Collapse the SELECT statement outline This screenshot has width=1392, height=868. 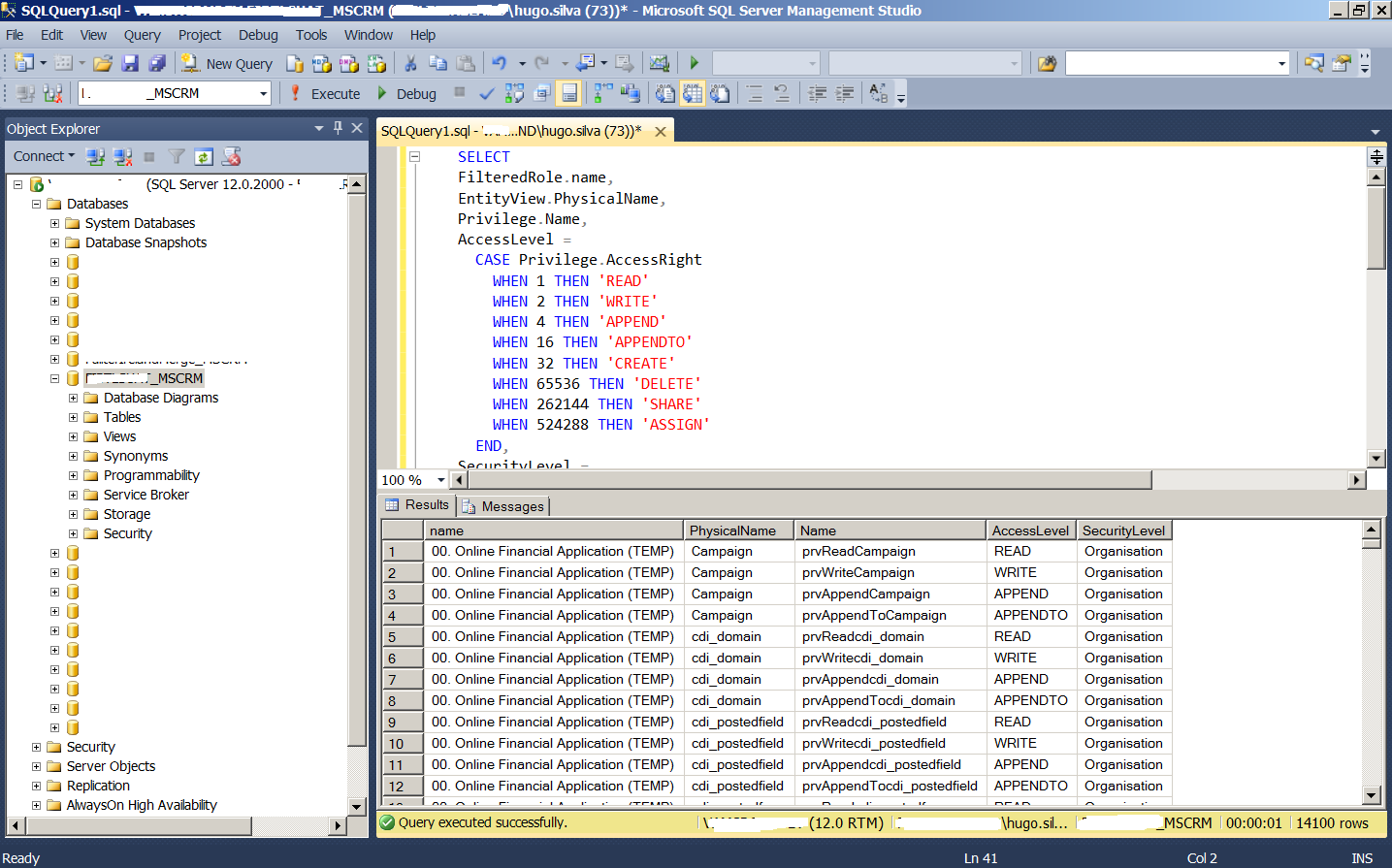414,156
